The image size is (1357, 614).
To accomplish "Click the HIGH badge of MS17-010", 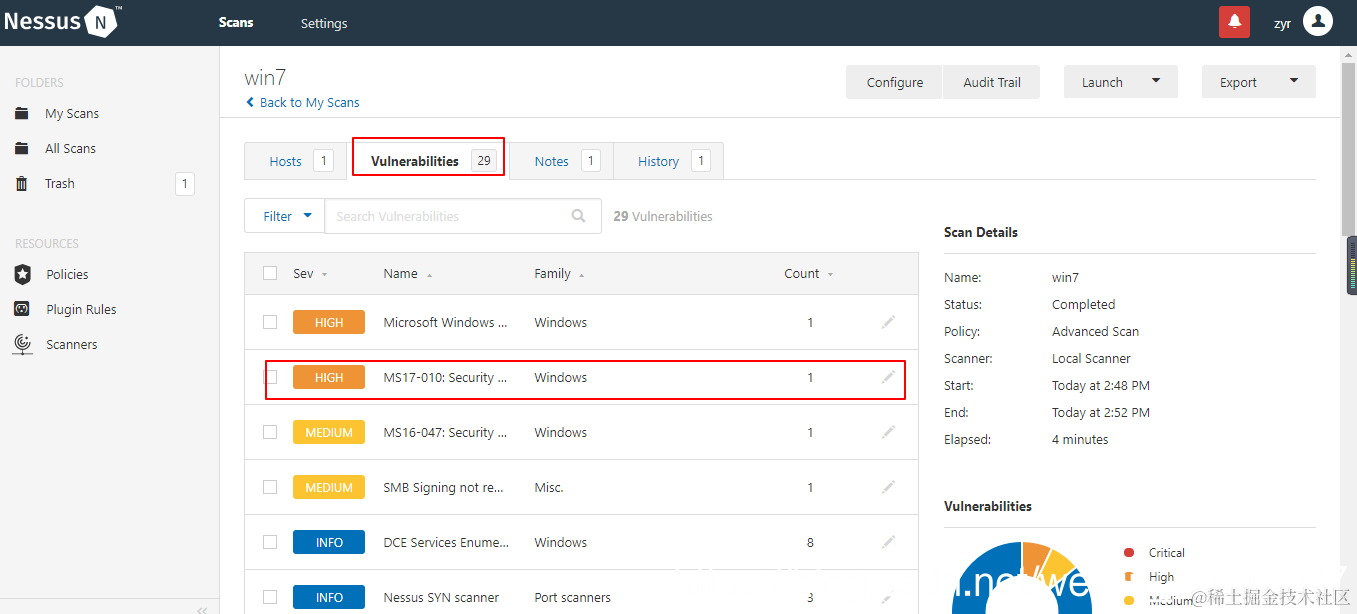I will [x=329, y=377].
